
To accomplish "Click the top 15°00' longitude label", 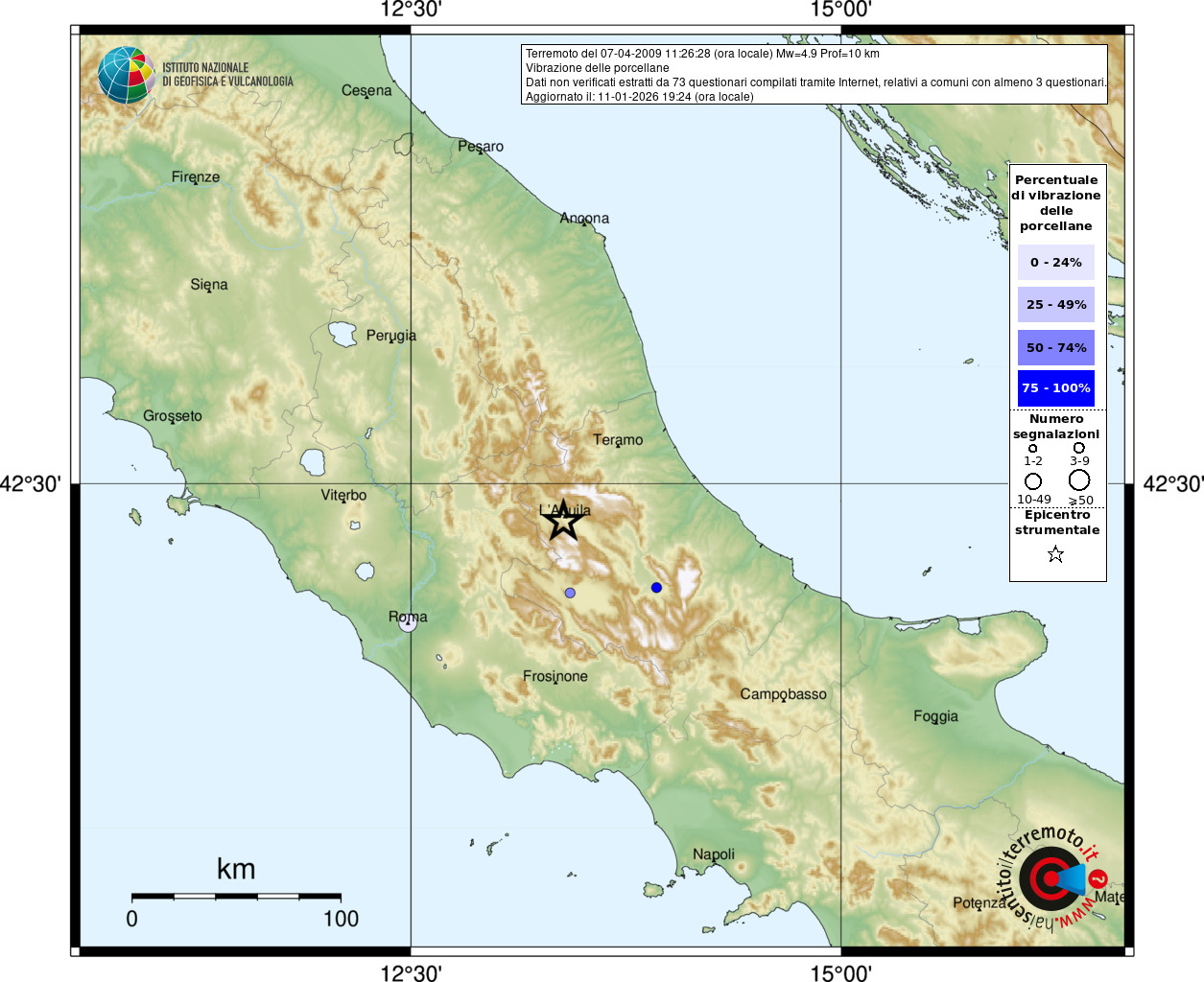I will point(840,10).
